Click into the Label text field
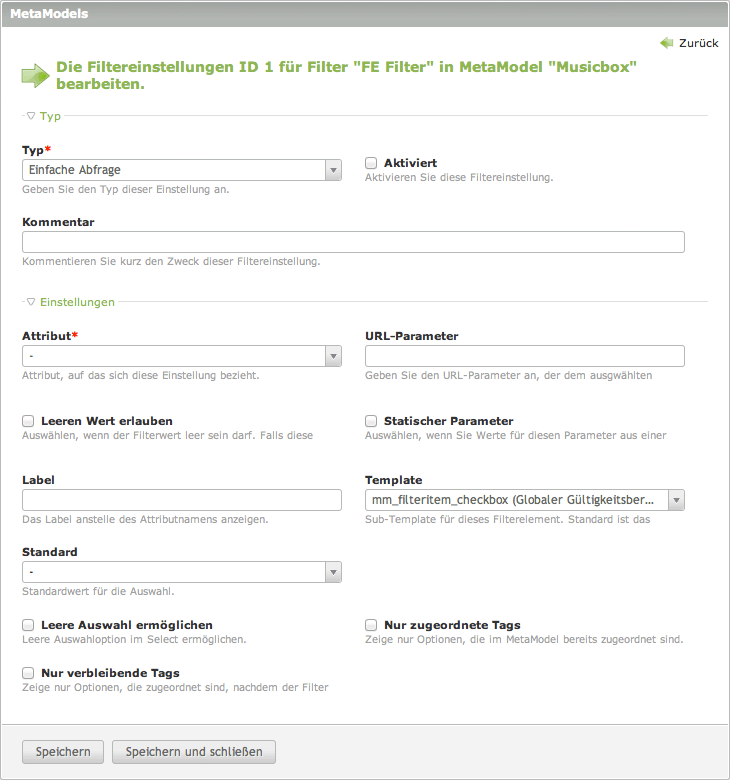This screenshot has height=780, width=730. pyautogui.click(x=182, y=500)
